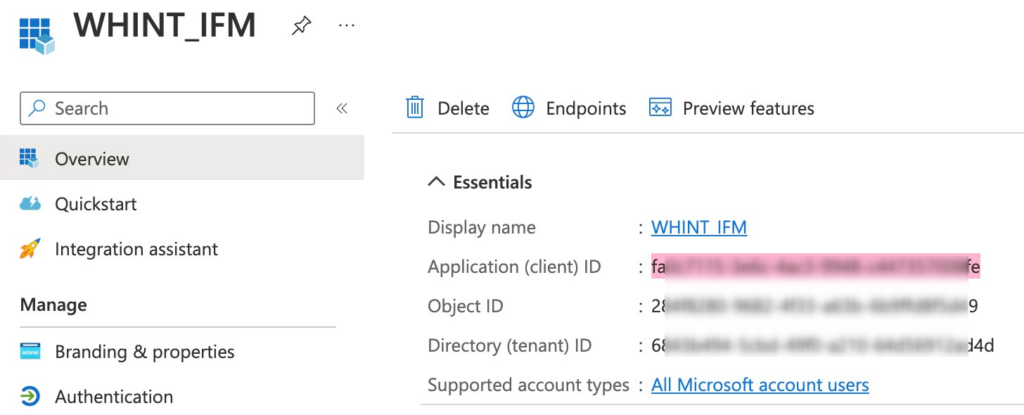Select Overview in the sidebar
Viewport: 1024px width, 415px height.
click(x=182, y=158)
